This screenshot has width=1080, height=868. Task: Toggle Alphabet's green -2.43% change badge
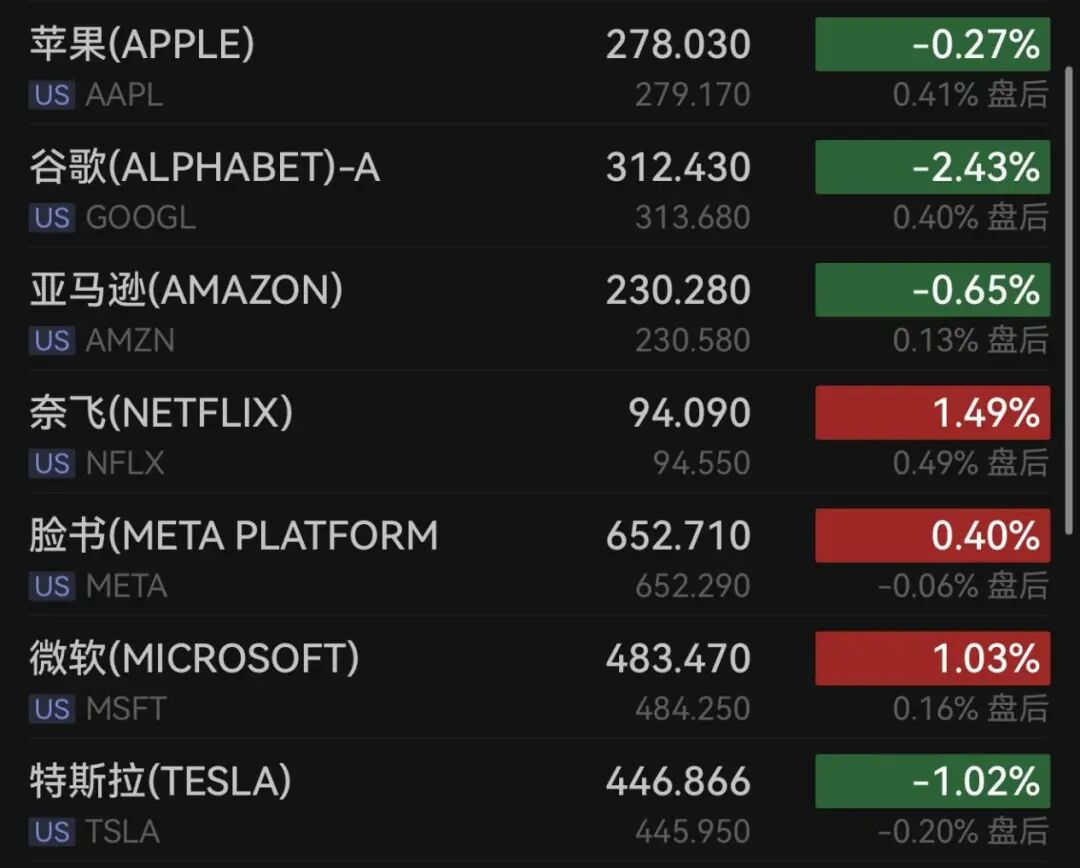932,168
